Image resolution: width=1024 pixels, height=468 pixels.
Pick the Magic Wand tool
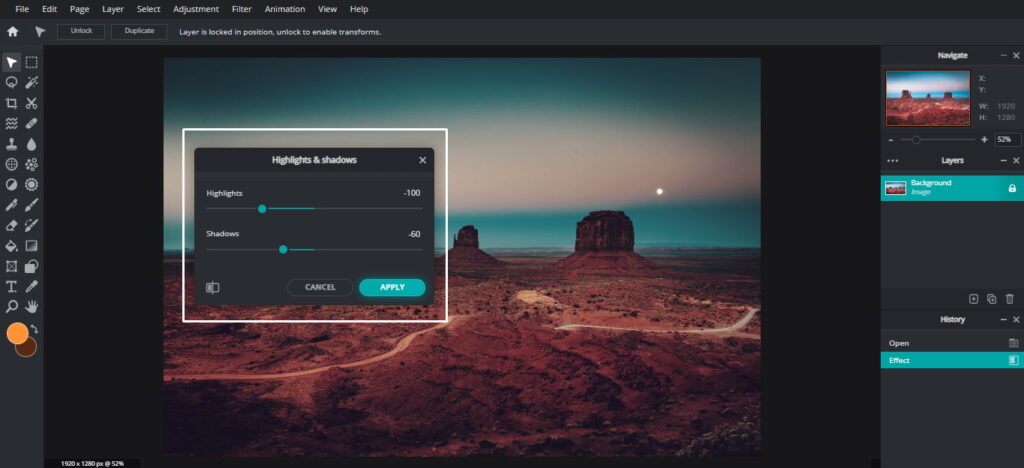32,83
